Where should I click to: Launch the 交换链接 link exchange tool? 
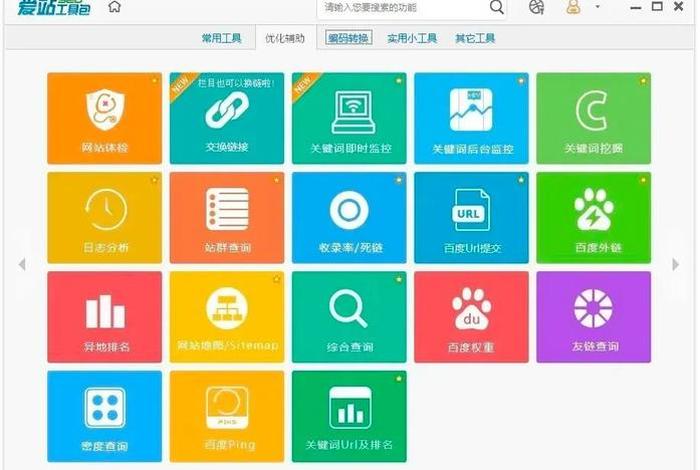pyautogui.click(x=227, y=118)
